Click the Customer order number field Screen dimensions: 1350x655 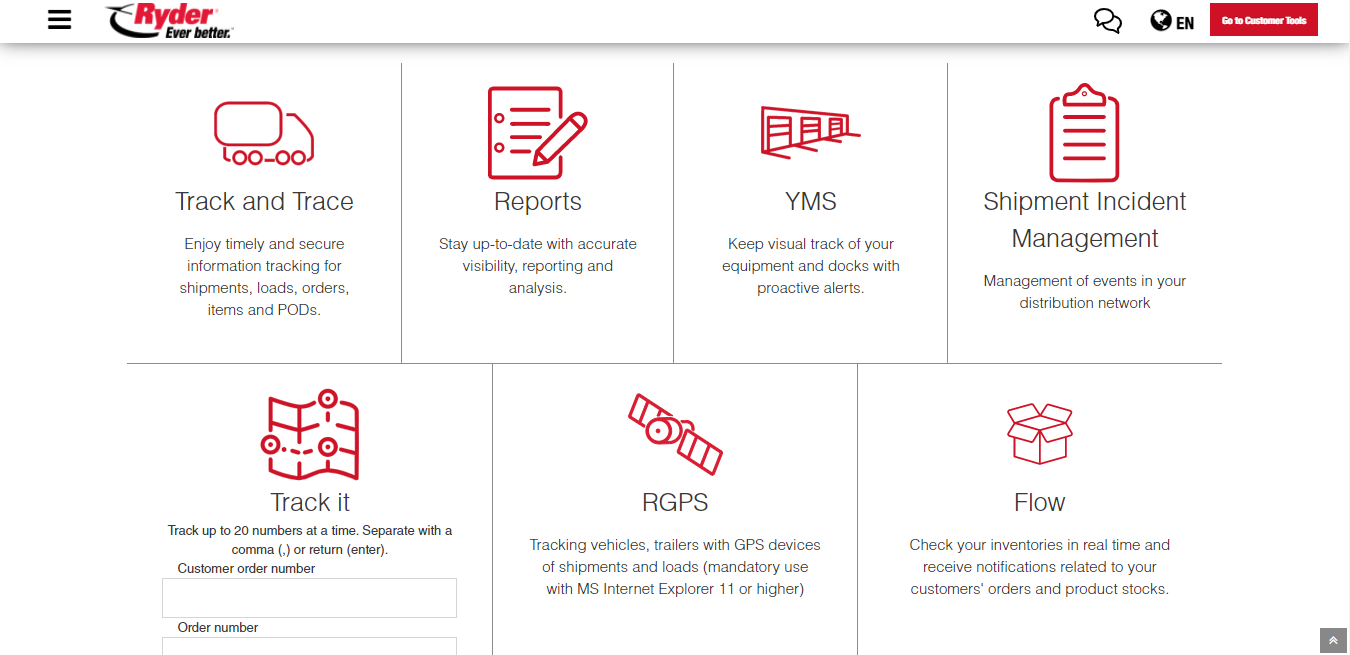coord(309,598)
